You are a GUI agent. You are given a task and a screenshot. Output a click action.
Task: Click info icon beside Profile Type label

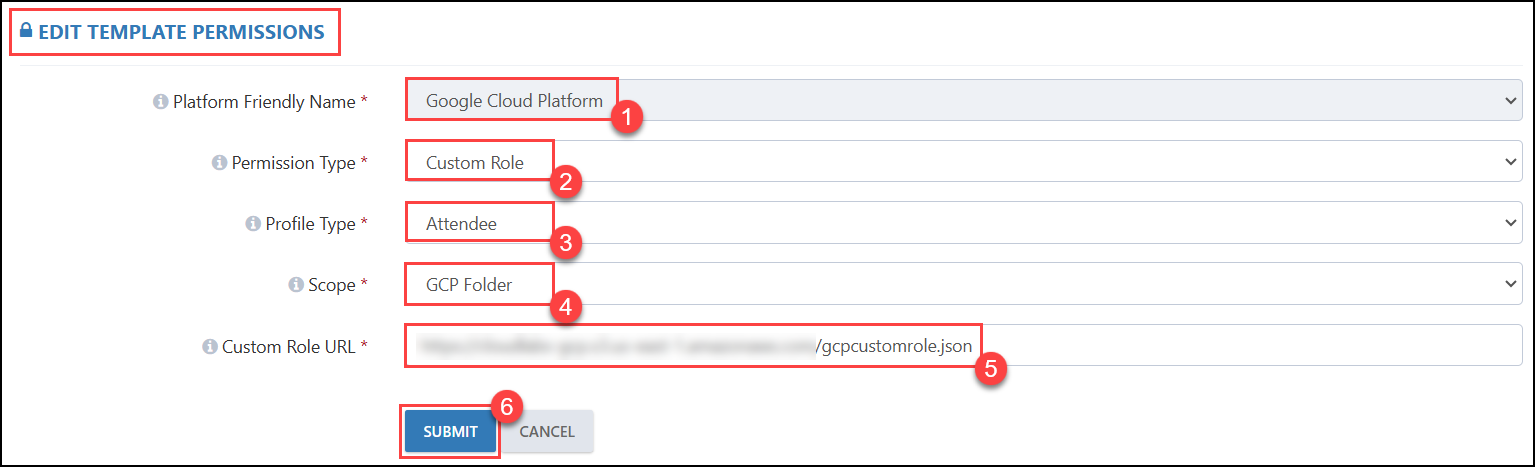point(252,224)
